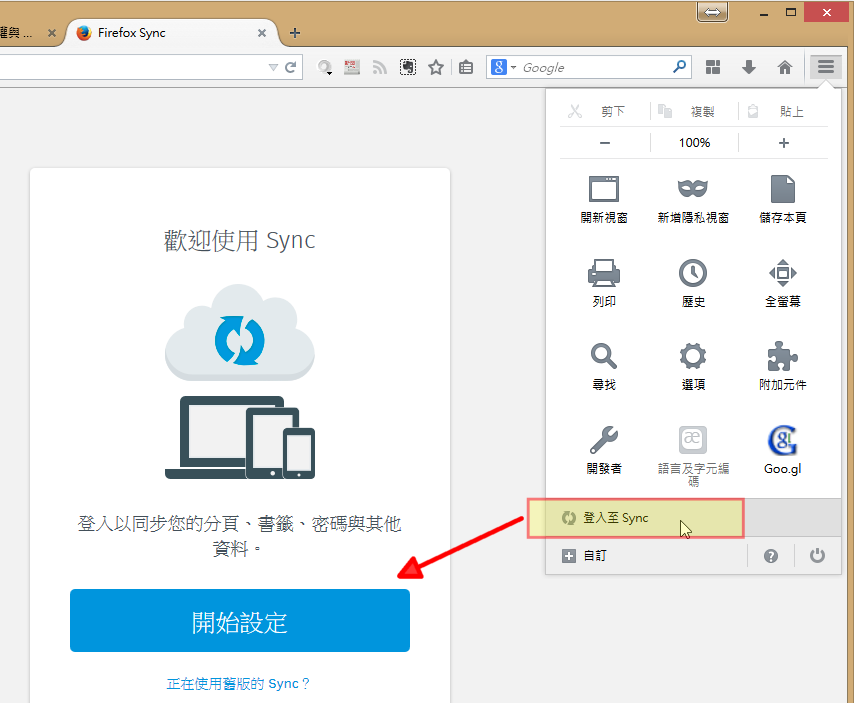854x703 pixels.
Task: Click the power quit Firefox icon
Action: click(817, 556)
